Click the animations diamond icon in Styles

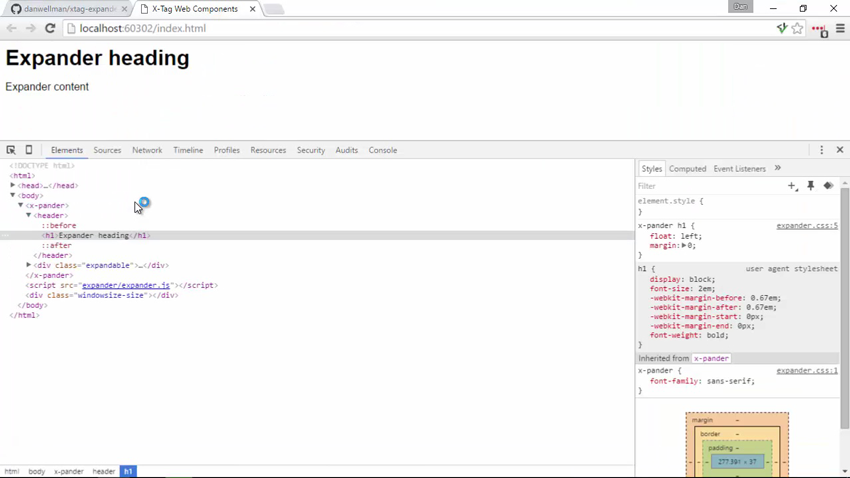pyautogui.click(x=828, y=186)
